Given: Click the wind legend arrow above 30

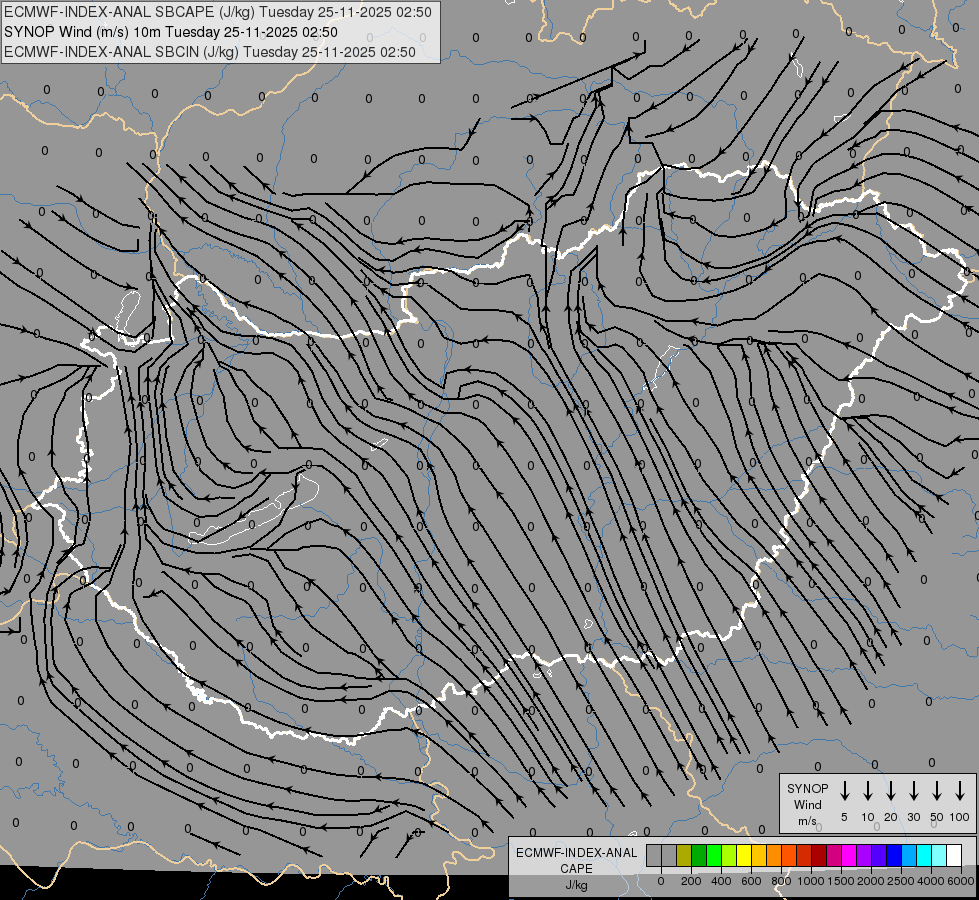Looking at the screenshot, I should (x=913, y=791).
